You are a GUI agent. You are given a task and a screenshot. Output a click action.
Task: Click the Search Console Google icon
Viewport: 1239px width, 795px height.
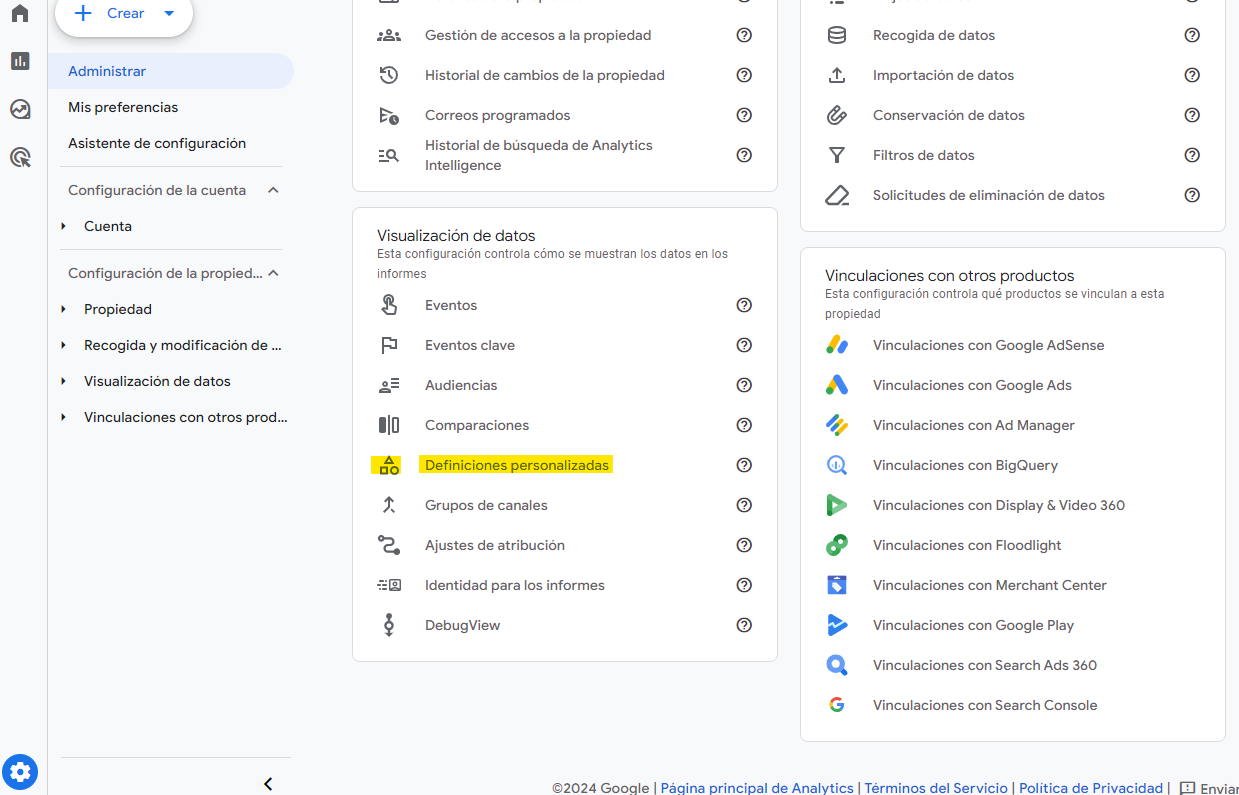coord(837,705)
